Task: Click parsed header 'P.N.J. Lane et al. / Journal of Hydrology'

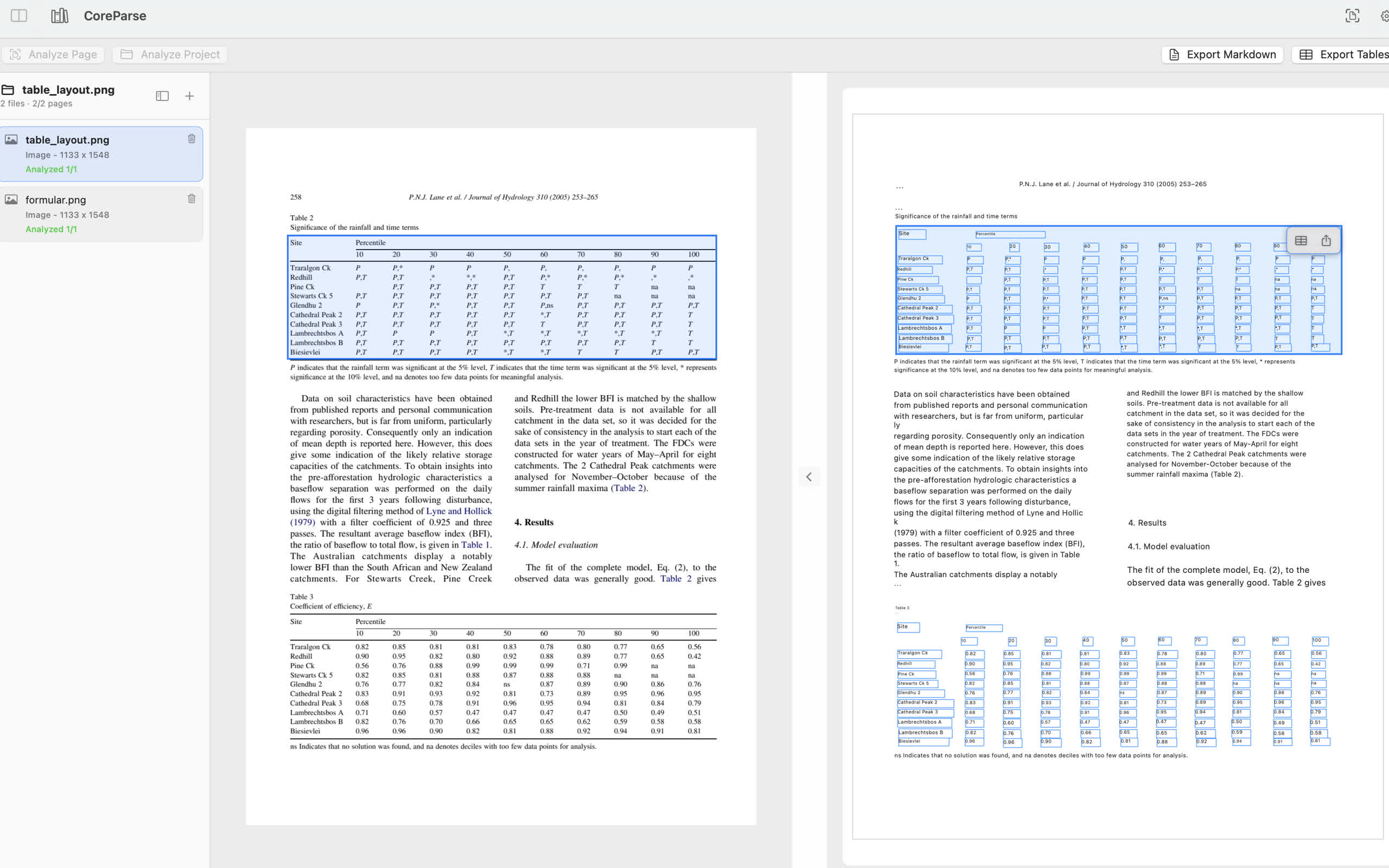Action: [x=1112, y=184]
